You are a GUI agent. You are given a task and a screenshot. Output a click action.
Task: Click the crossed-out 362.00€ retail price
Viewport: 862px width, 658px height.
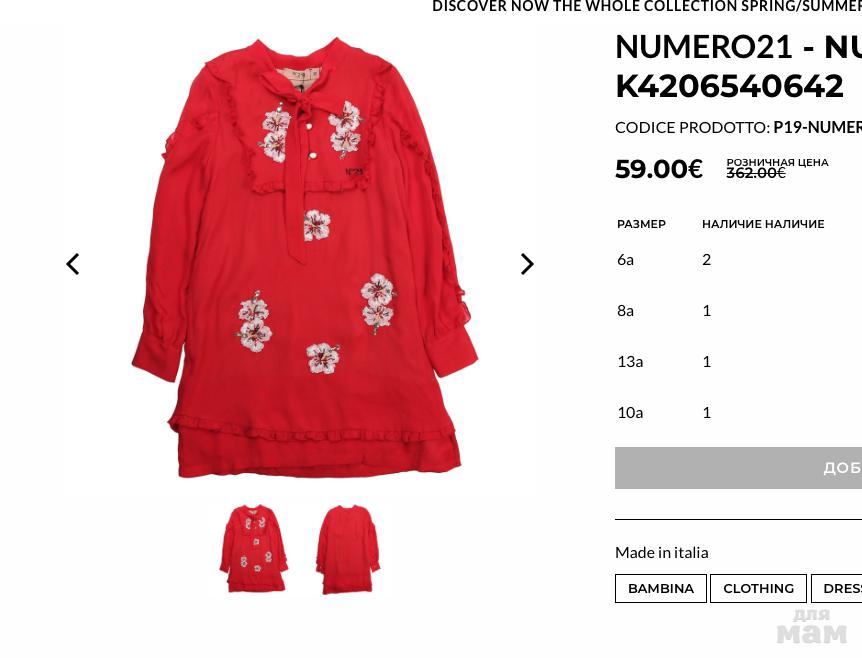click(x=756, y=173)
